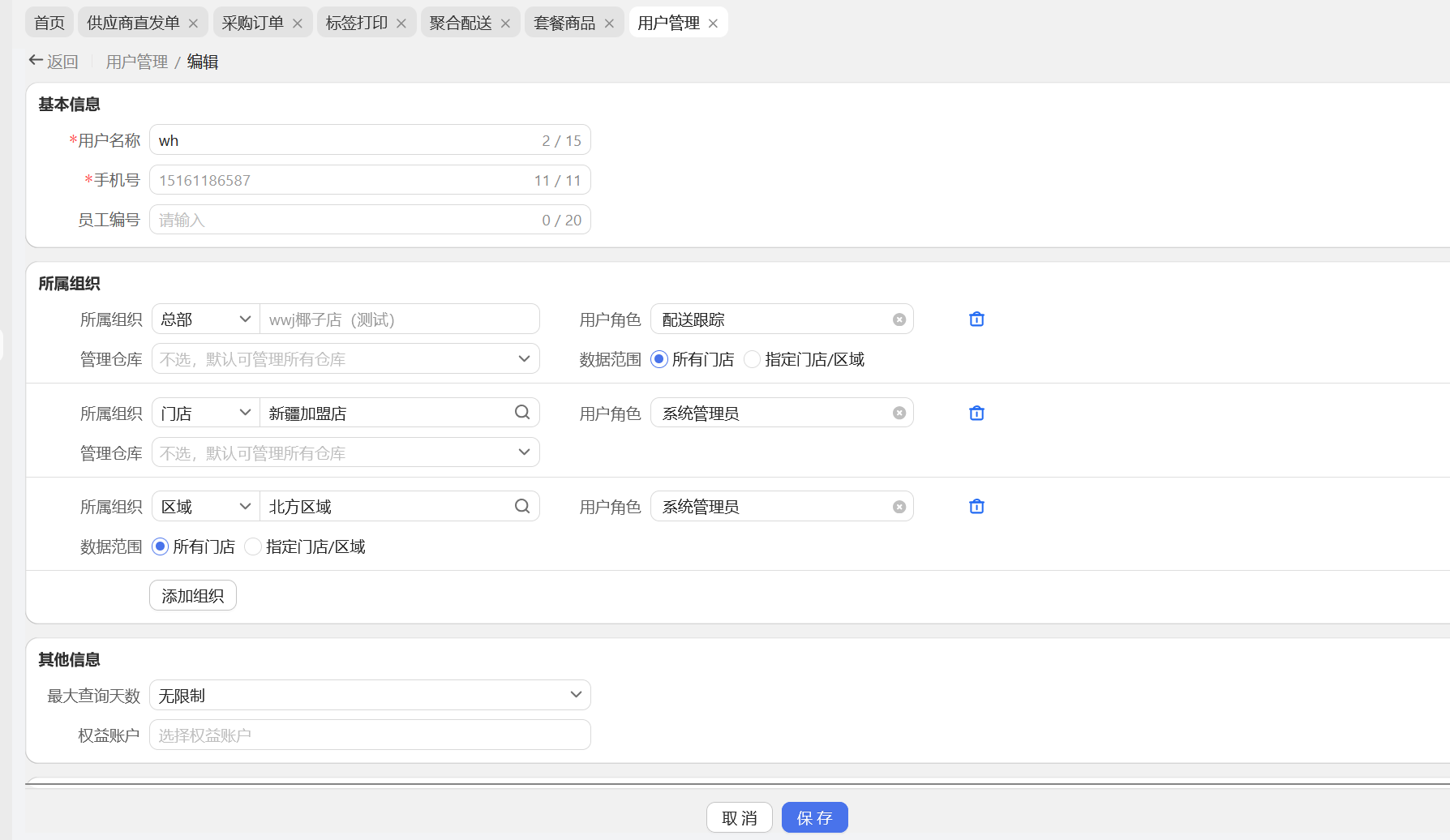Switch to the 采购订单 tab
Image resolution: width=1450 pixels, height=840 pixels.
click(x=252, y=24)
